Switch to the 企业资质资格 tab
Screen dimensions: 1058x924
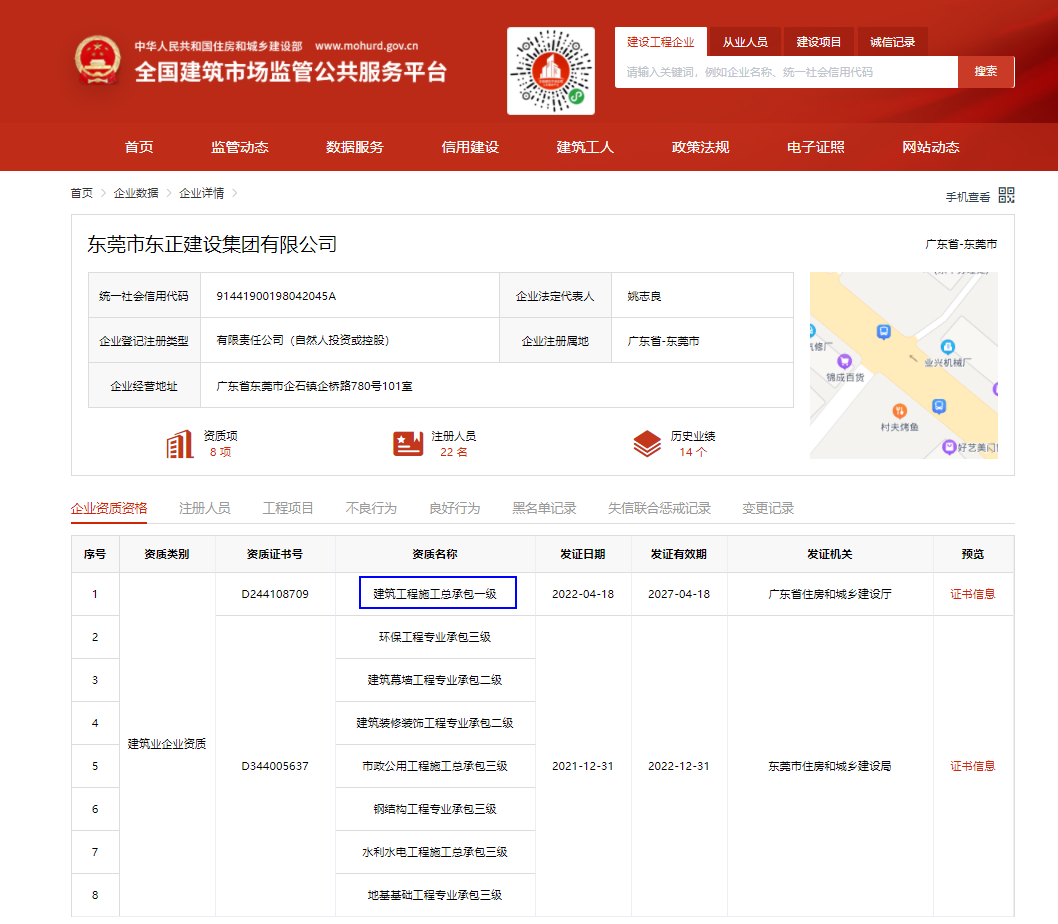point(109,508)
